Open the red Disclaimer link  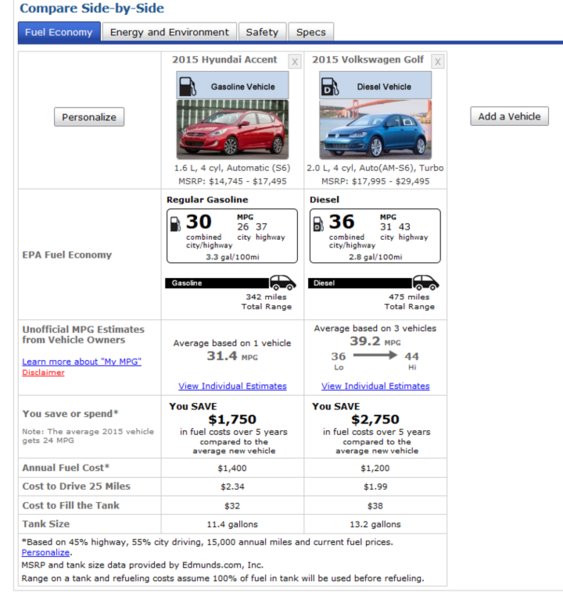click(43, 372)
